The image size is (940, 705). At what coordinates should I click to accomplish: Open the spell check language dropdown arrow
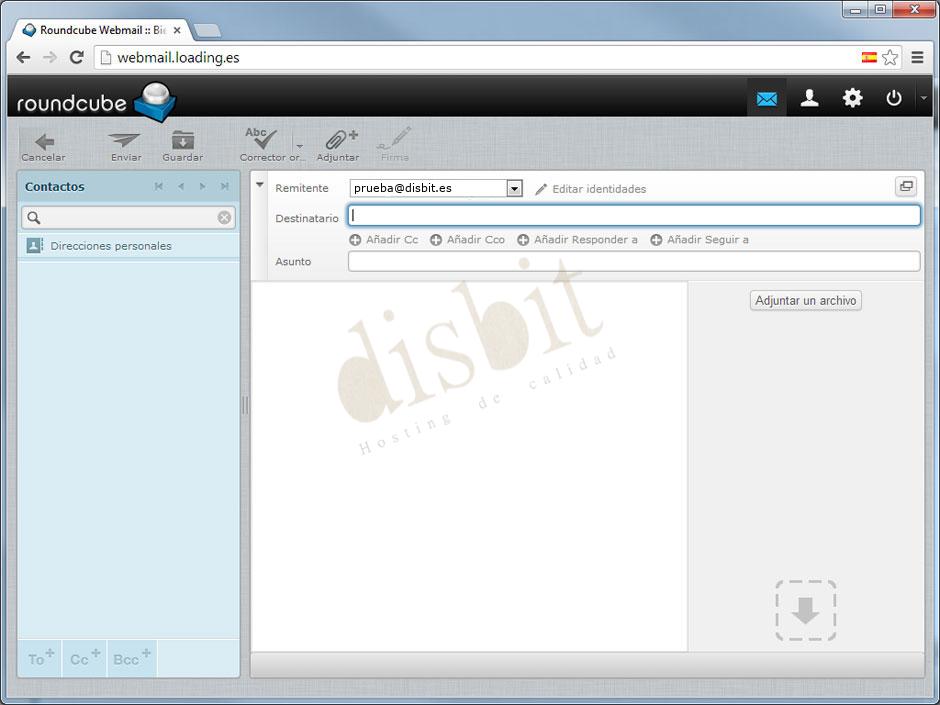pos(299,145)
